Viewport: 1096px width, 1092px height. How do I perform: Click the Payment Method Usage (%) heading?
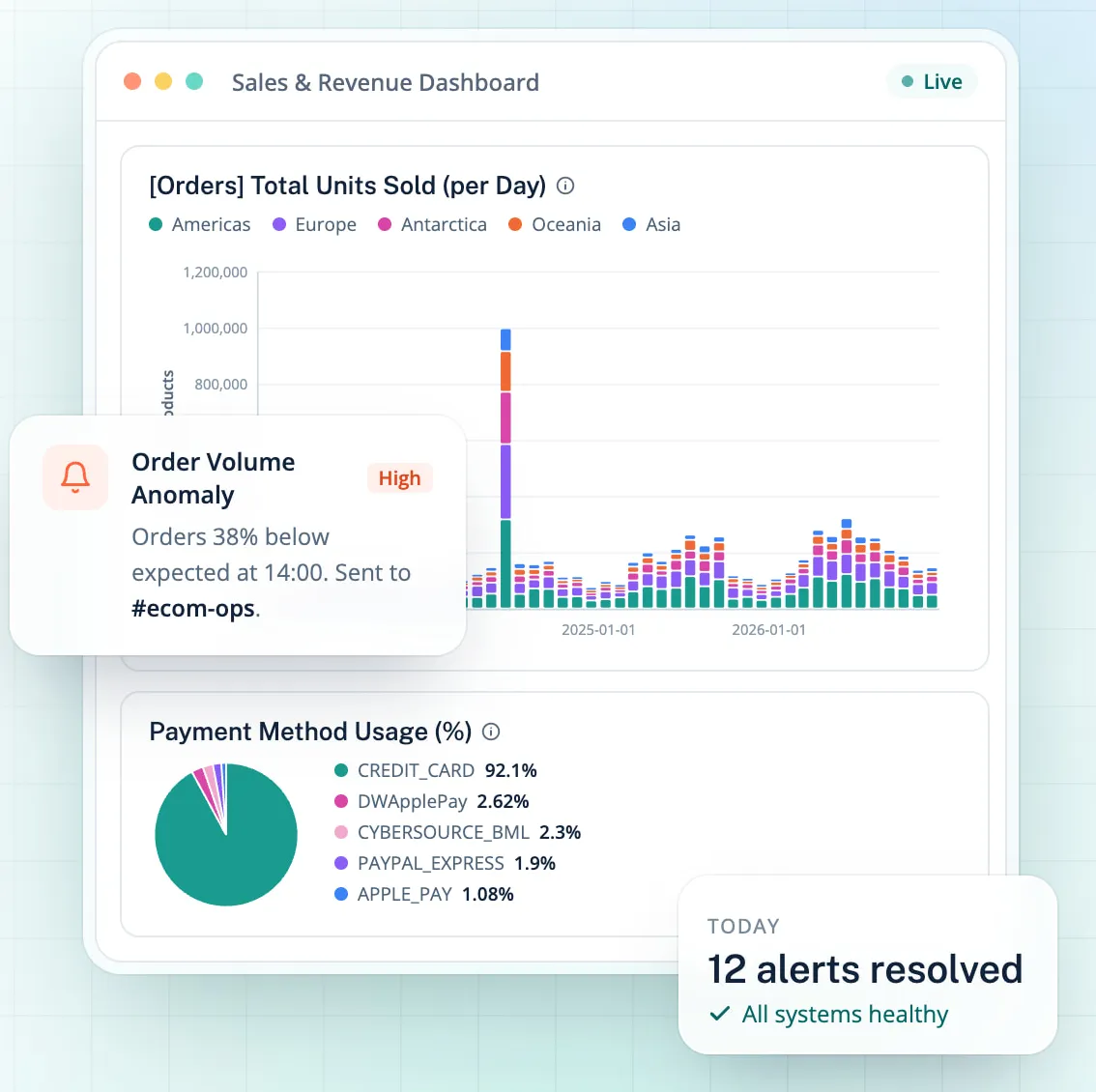pyautogui.click(x=310, y=732)
